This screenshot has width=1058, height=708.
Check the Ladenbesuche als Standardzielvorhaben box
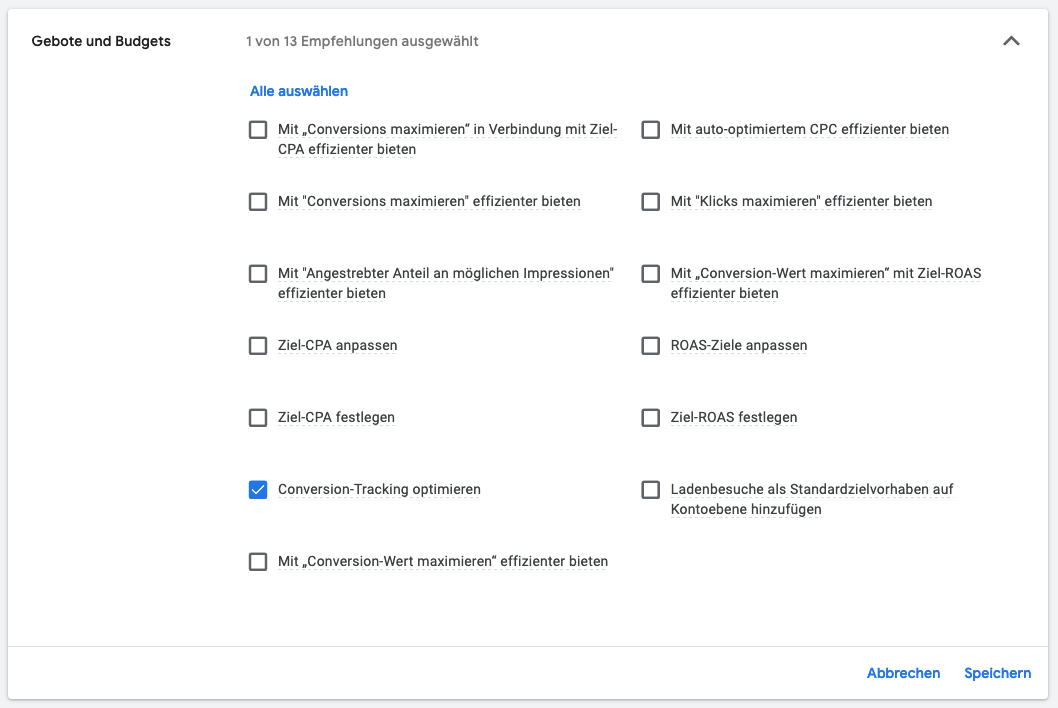[651, 490]
